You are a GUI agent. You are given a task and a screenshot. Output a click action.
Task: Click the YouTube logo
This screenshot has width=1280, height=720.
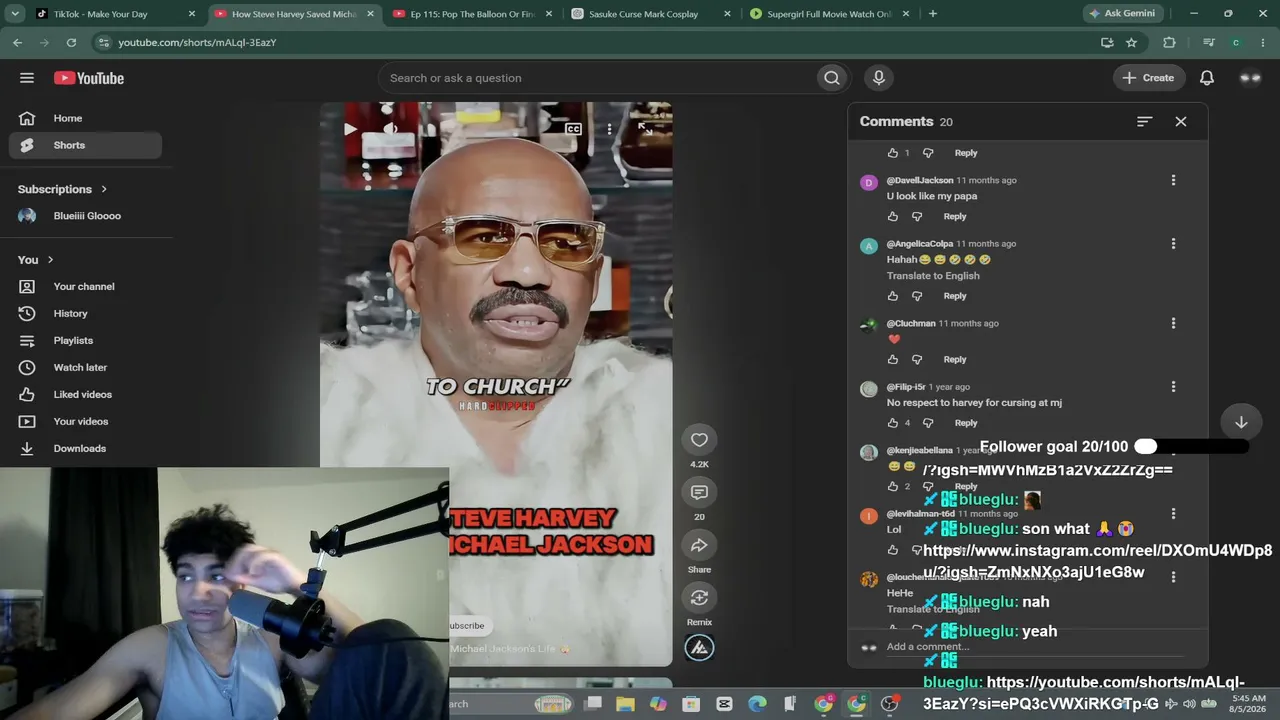(89, 78)
